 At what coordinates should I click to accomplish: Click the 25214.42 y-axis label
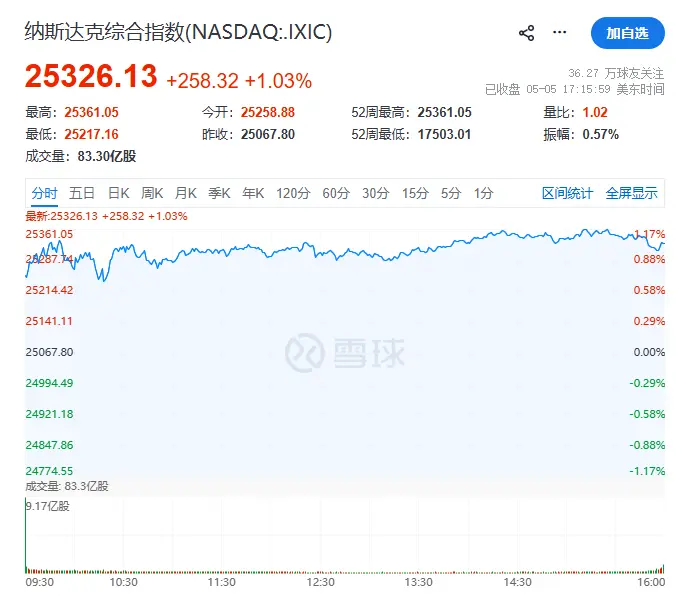click(49, 290)
